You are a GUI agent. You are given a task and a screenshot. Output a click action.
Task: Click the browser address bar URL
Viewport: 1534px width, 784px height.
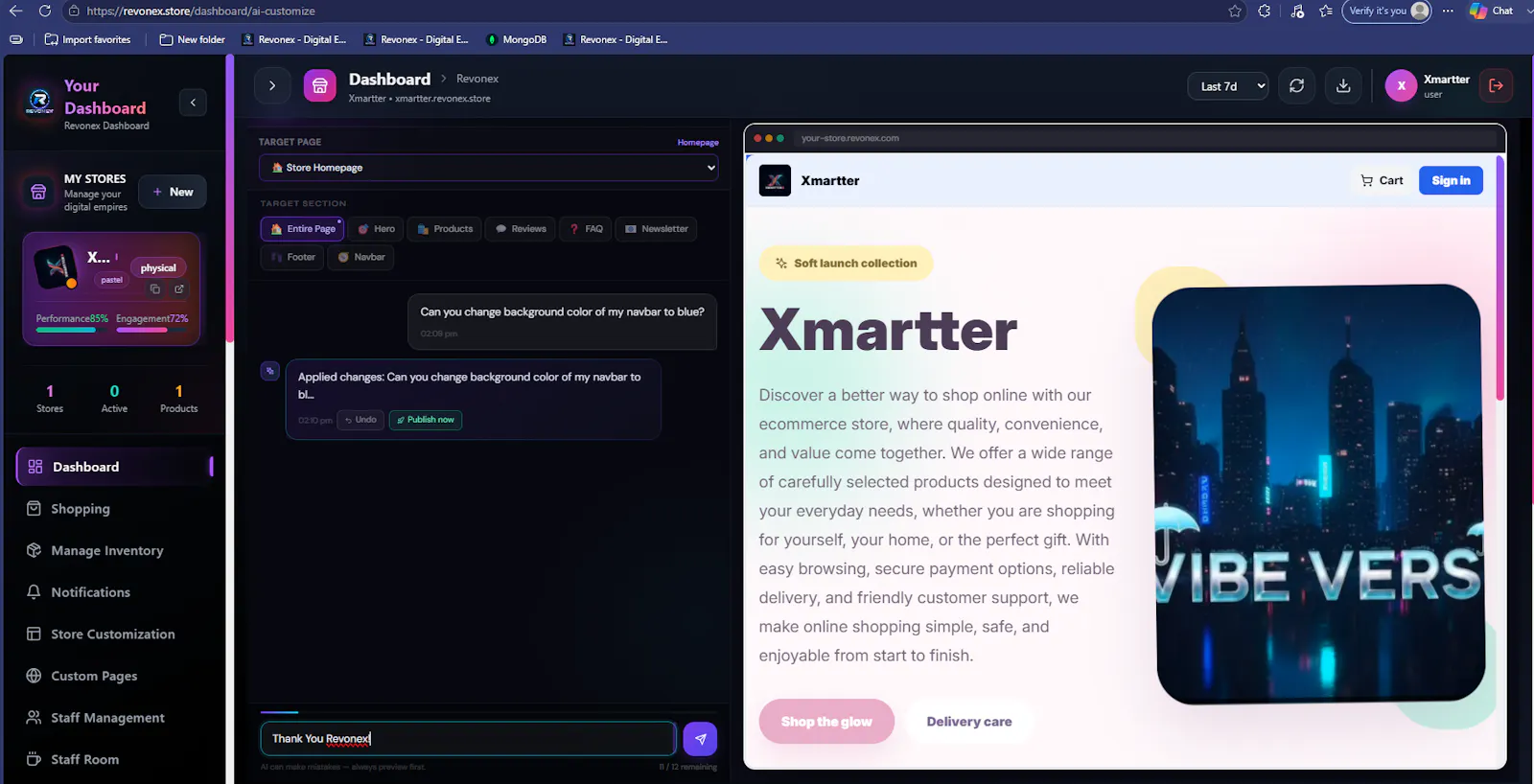click(x=200, y=12)
